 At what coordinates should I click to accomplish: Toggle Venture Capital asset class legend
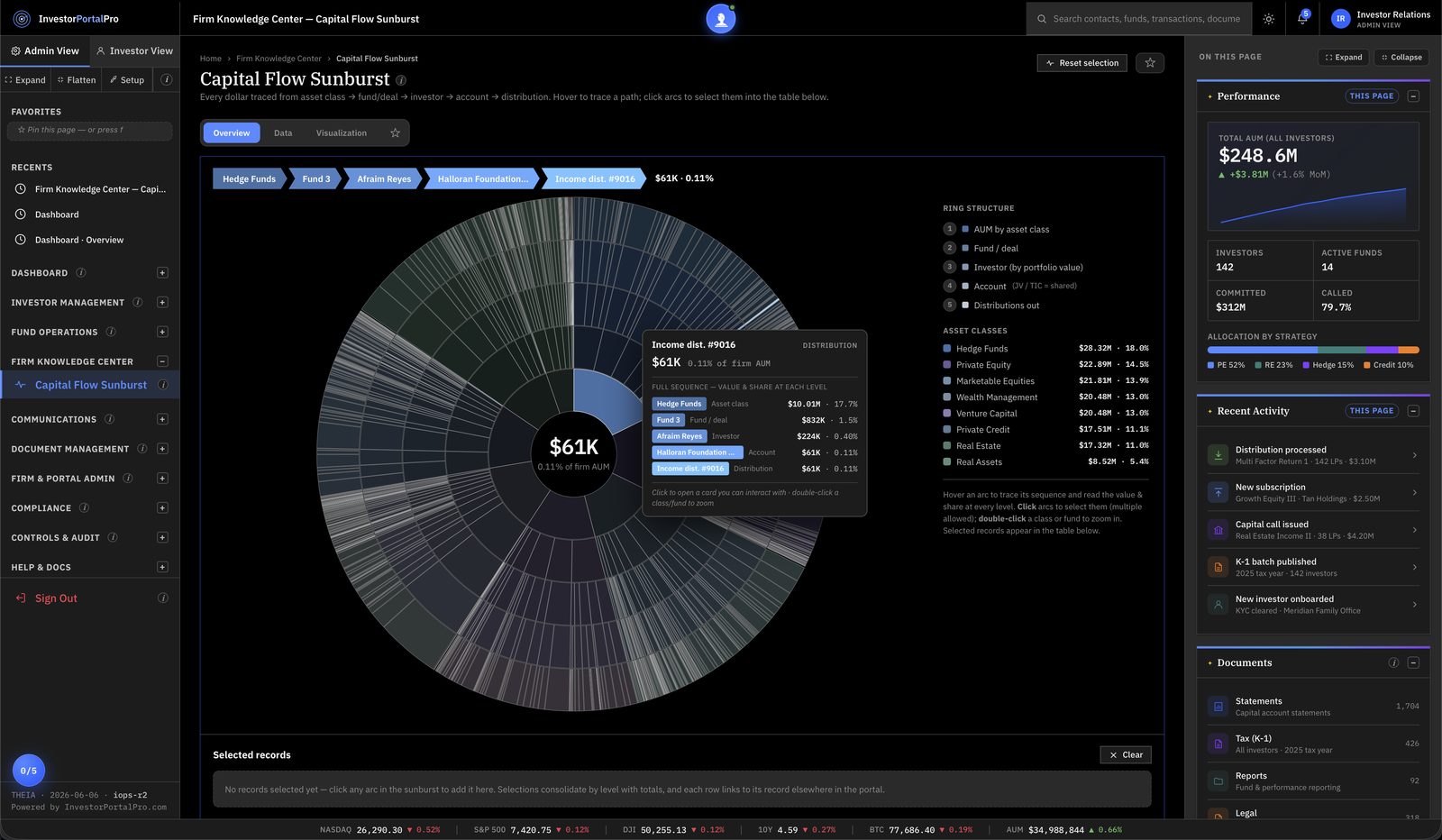click(1045, 413)
